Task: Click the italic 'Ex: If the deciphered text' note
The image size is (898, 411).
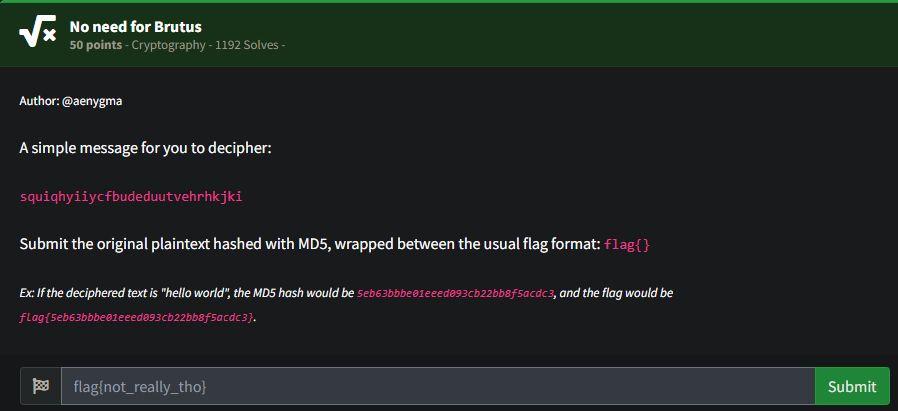Action: (x=346, y=305)
